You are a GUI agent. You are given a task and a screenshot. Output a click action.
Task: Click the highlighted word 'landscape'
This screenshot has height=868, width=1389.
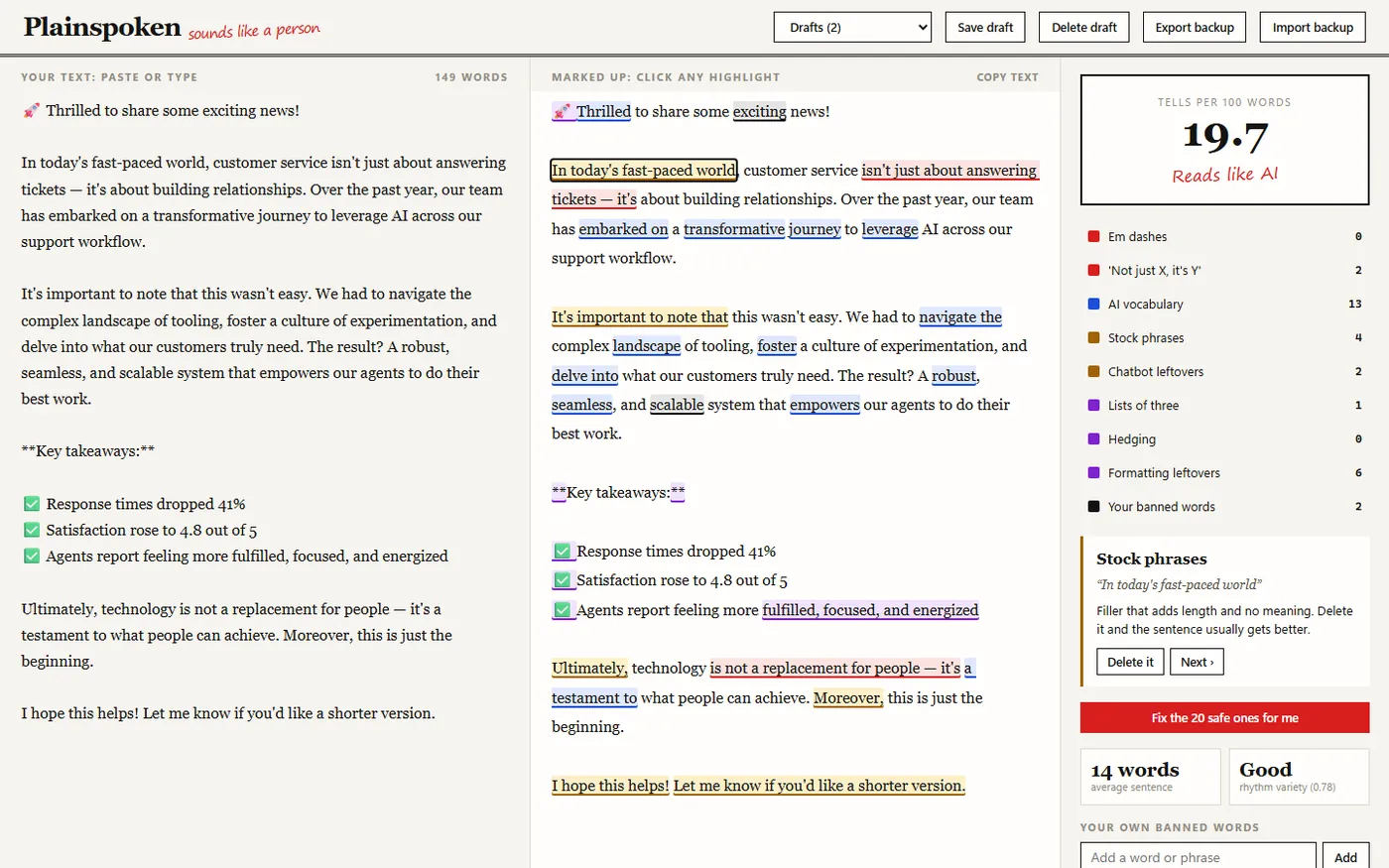(x=647, y=345)
